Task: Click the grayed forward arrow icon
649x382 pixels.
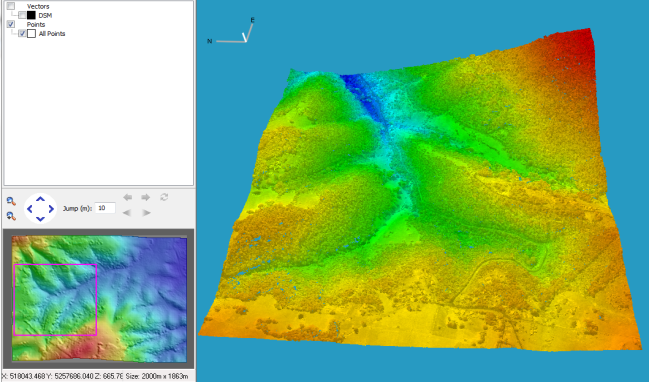Action: point(145,197)
